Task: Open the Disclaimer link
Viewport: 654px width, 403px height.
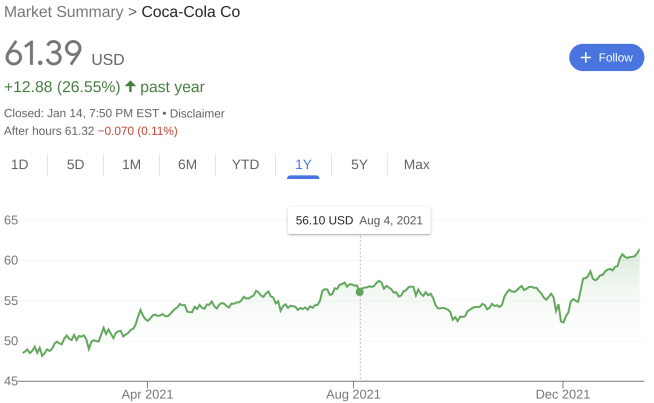Action: (197, 113)
